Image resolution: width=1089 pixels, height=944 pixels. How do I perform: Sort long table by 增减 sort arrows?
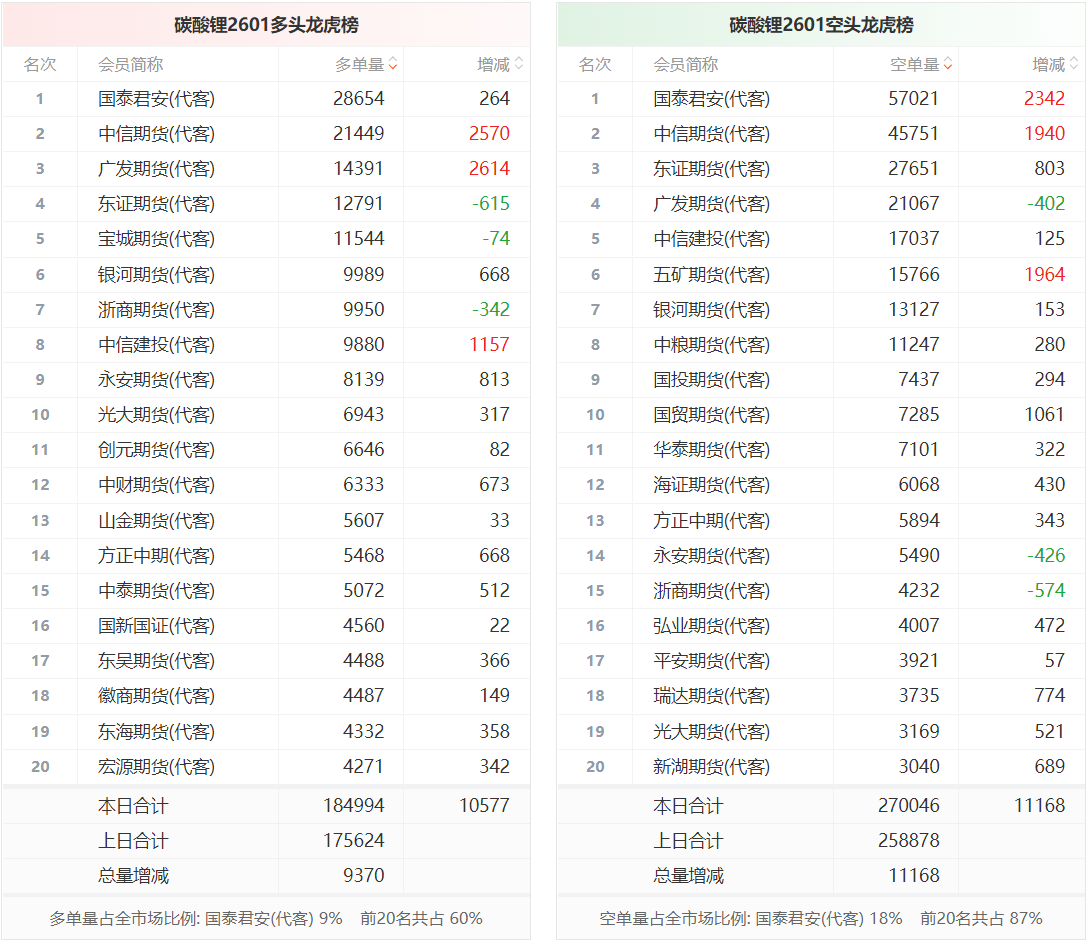[x=519, y=64]
